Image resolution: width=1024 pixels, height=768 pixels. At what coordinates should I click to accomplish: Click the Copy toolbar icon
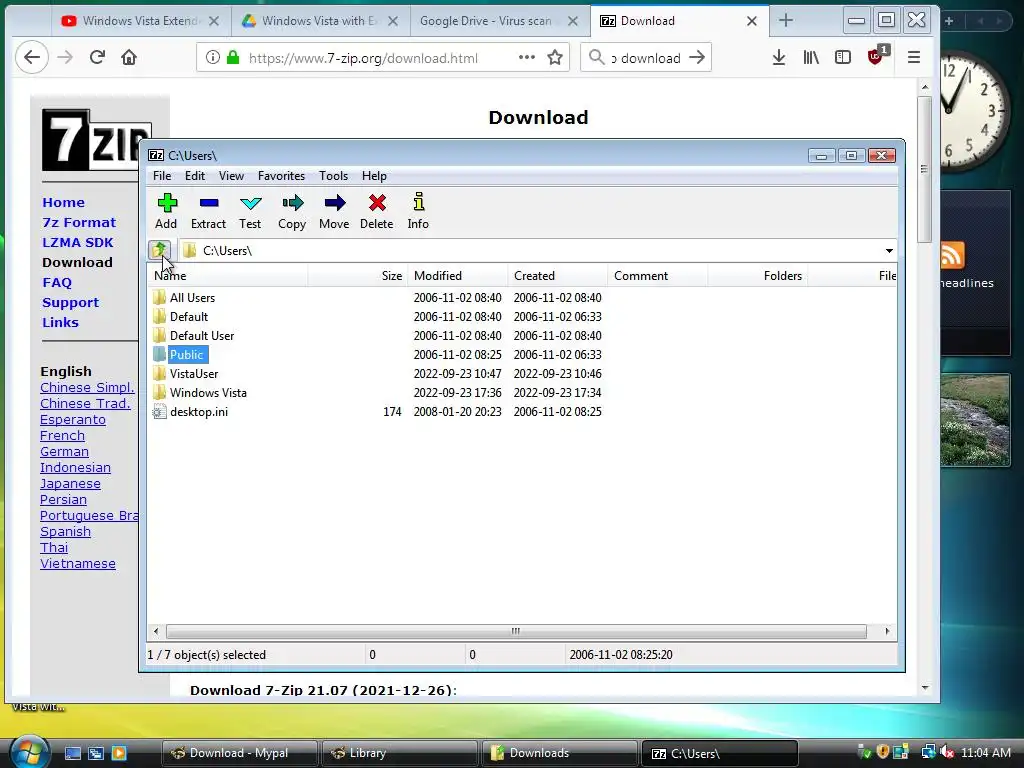pos(292,212)
